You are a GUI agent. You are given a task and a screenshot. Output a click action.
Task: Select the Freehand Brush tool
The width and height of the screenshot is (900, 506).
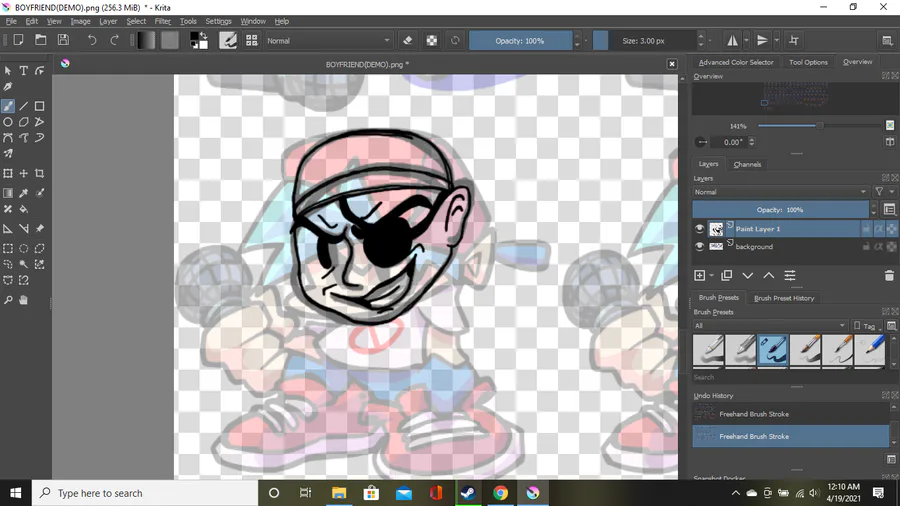[8, 106]
